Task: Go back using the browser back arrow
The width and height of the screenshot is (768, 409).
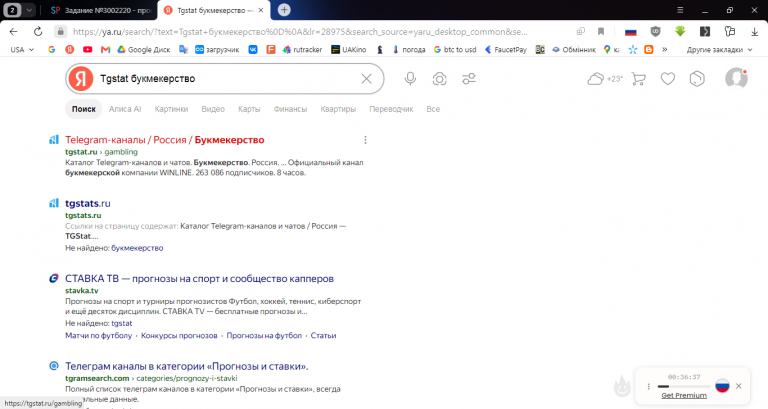Action: coord(13,31)
